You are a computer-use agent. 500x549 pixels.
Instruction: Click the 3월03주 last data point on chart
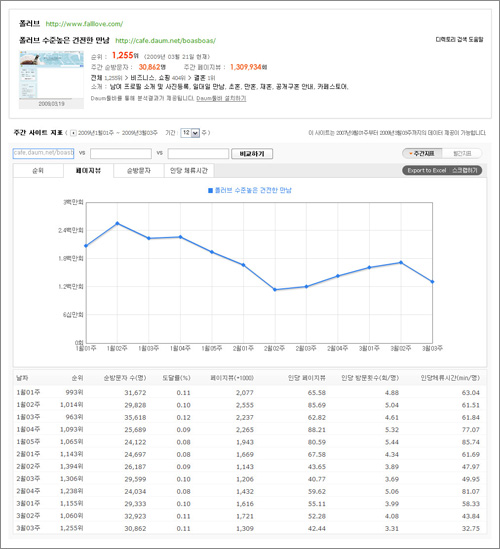coord(432,282)
